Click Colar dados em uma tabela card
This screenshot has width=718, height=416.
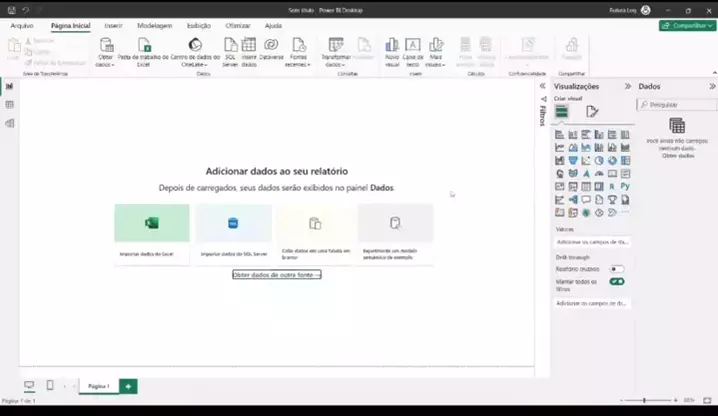click(315, 234)
